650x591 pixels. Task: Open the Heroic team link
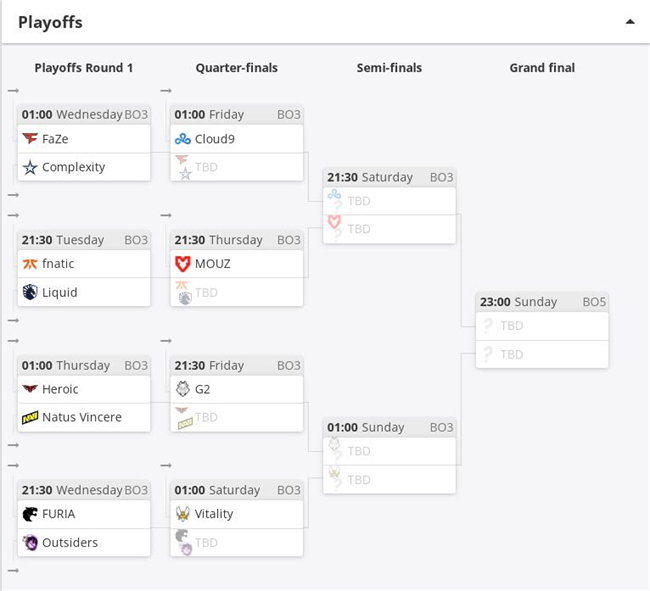pyautogui.click(x=60, y=389)
